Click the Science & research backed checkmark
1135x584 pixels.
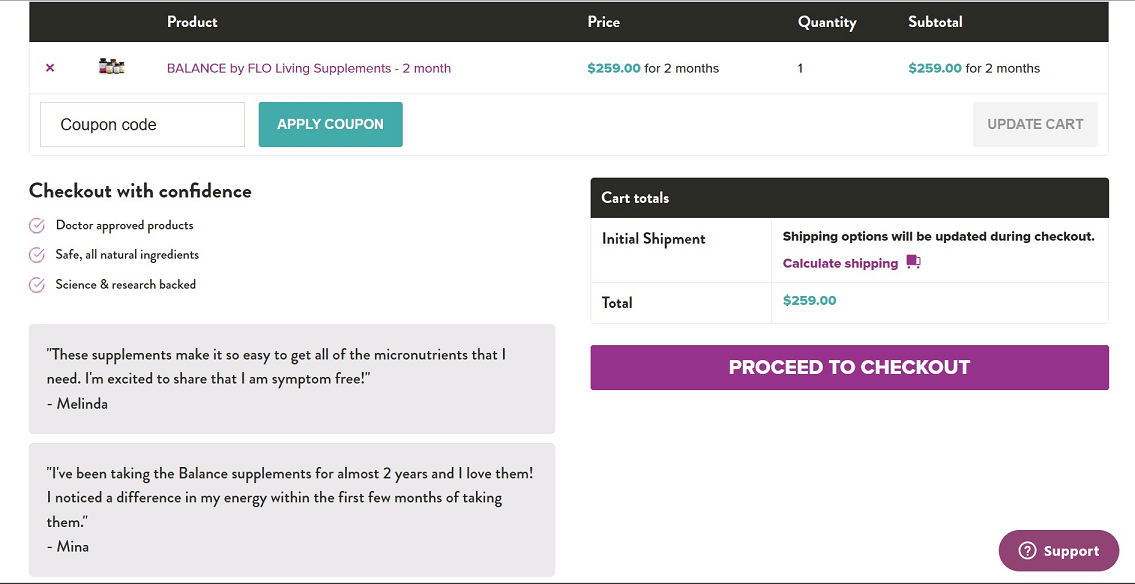[37, 285]
